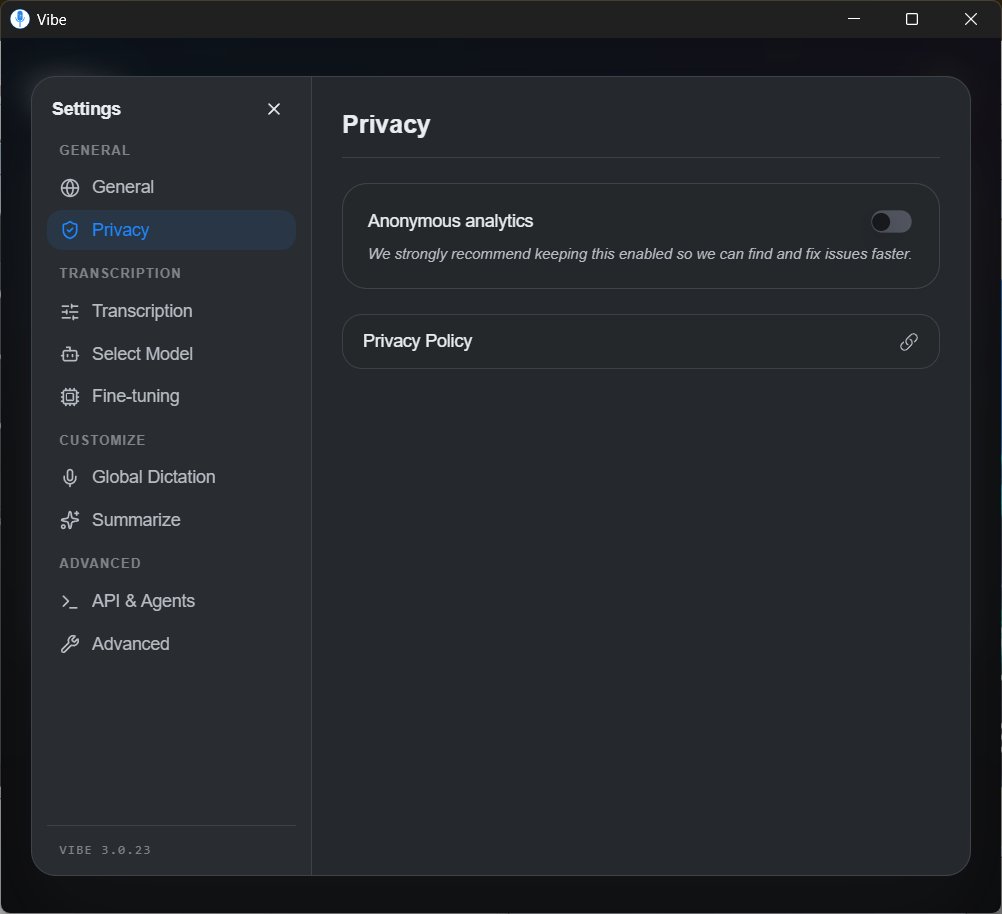The height and width of the screenshot is (914, 1002).
Task: Open the Transcription settings section
Action: [171, 311]
